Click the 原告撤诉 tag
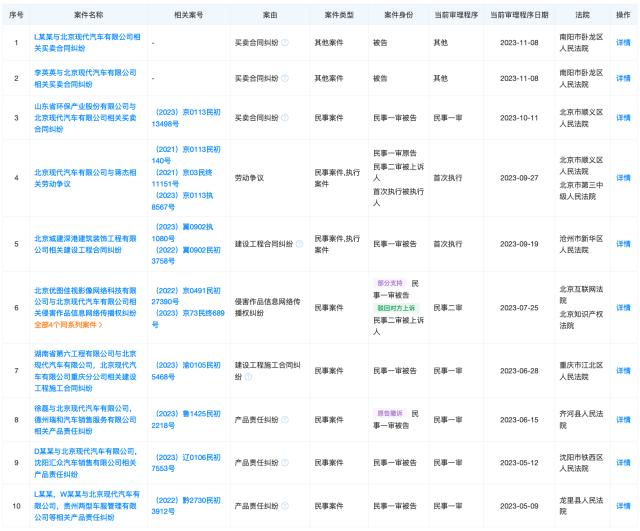640x531 pixels. [390, 413]
